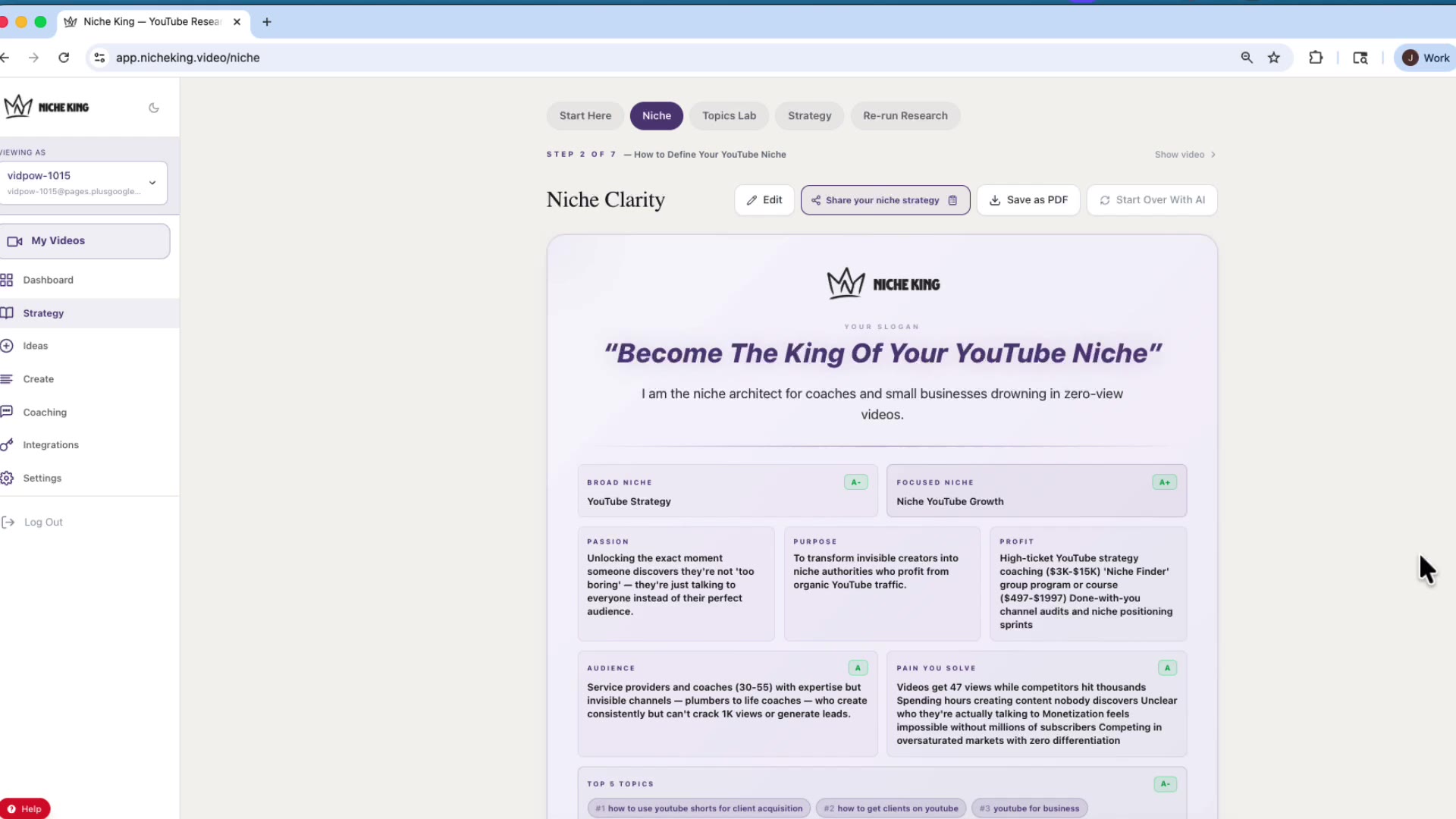Reload the page
Screen dimensions: 1456x819
point(64,58)
